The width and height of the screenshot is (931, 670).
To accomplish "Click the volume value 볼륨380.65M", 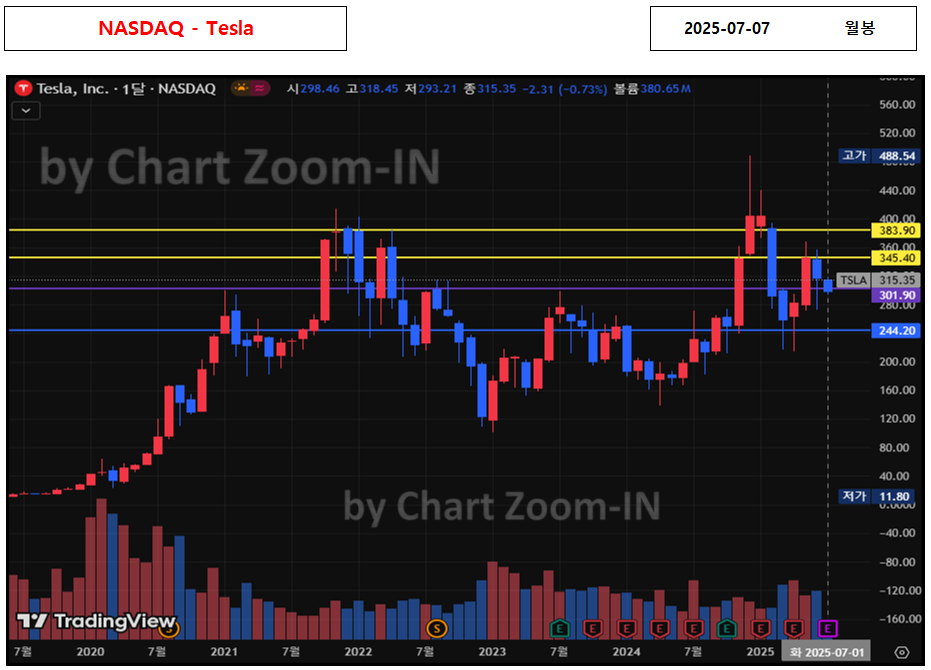I will click(x=652, y=89).
